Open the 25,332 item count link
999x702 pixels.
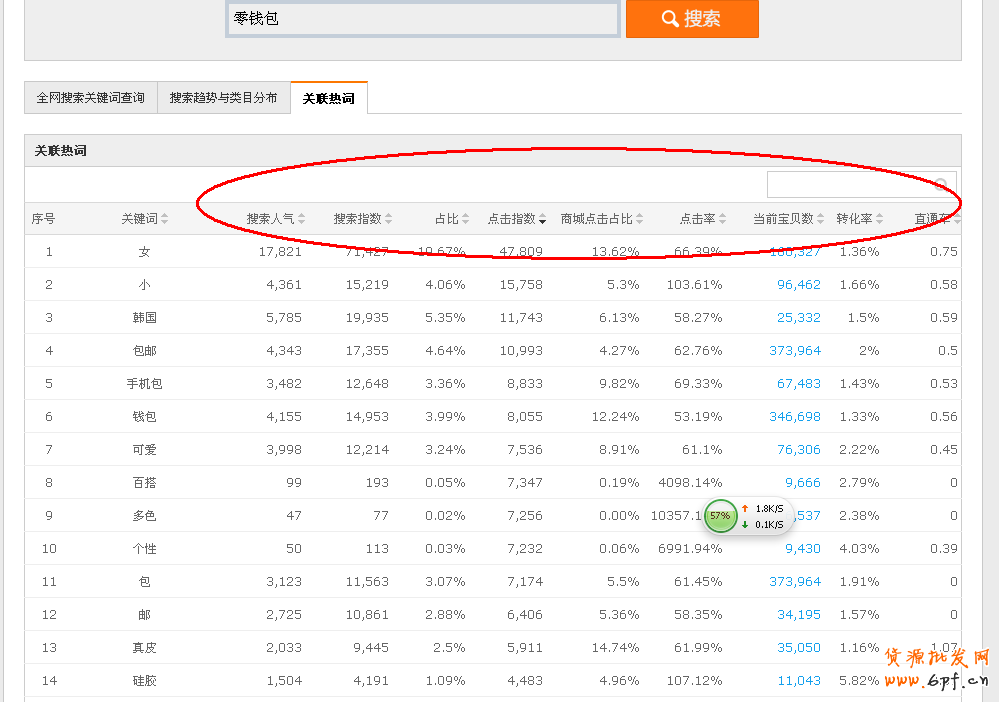pyautogui.click(x=798, y=318)
